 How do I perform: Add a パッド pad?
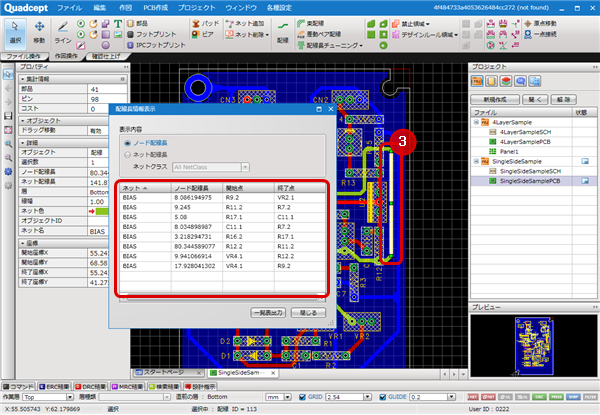[205, 24]
